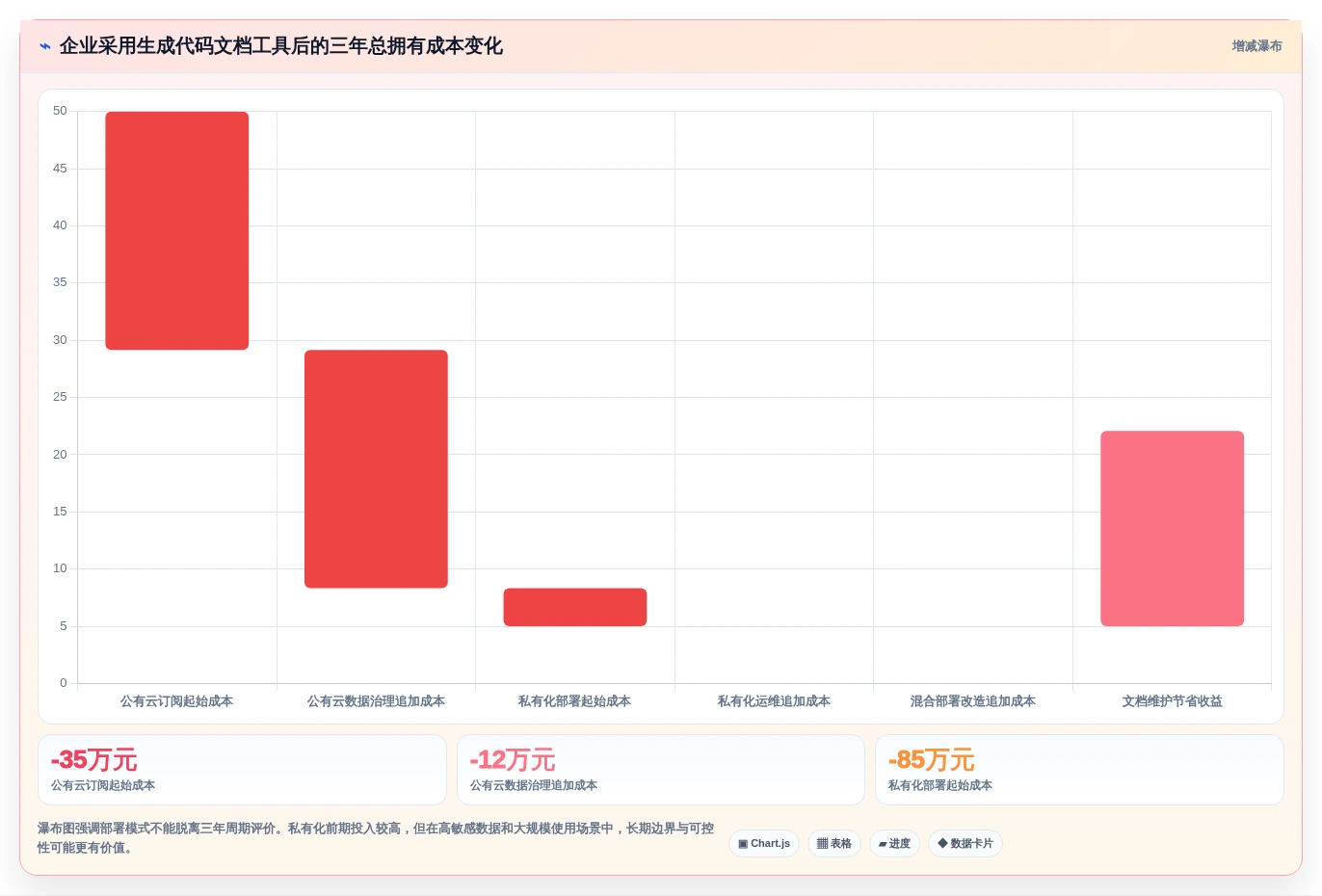The width and height of the screenshot is (1322, 896).
Task: Click the lightning icon beside the chart title
Action: 45,46
